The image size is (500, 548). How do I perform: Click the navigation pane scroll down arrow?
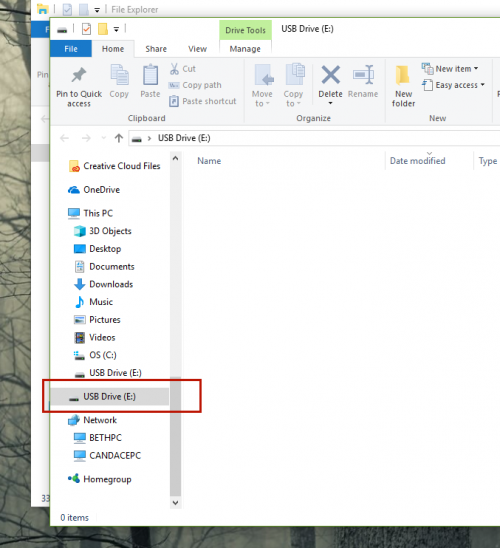coord(175,503)
